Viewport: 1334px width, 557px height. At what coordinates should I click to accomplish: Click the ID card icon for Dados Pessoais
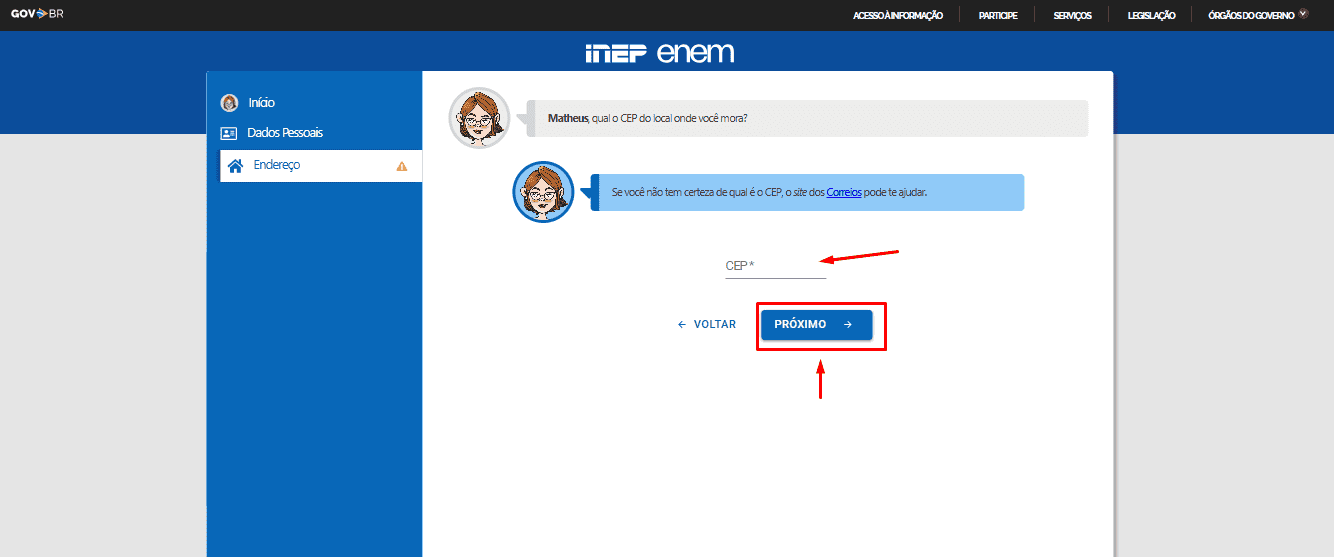(229, 133)
